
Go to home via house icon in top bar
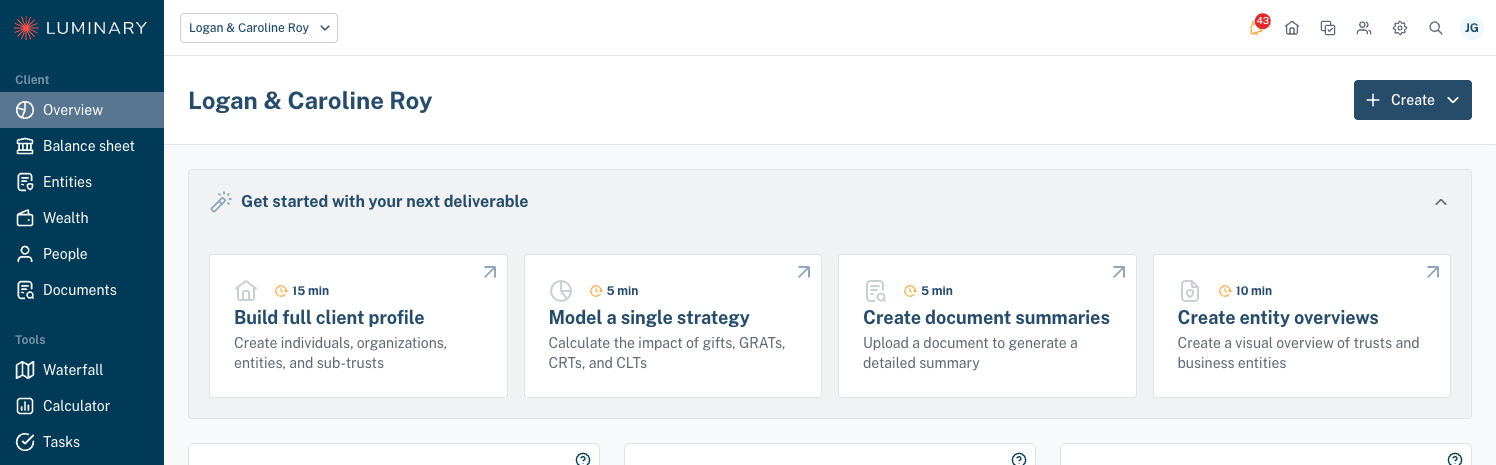point(1292,28)
